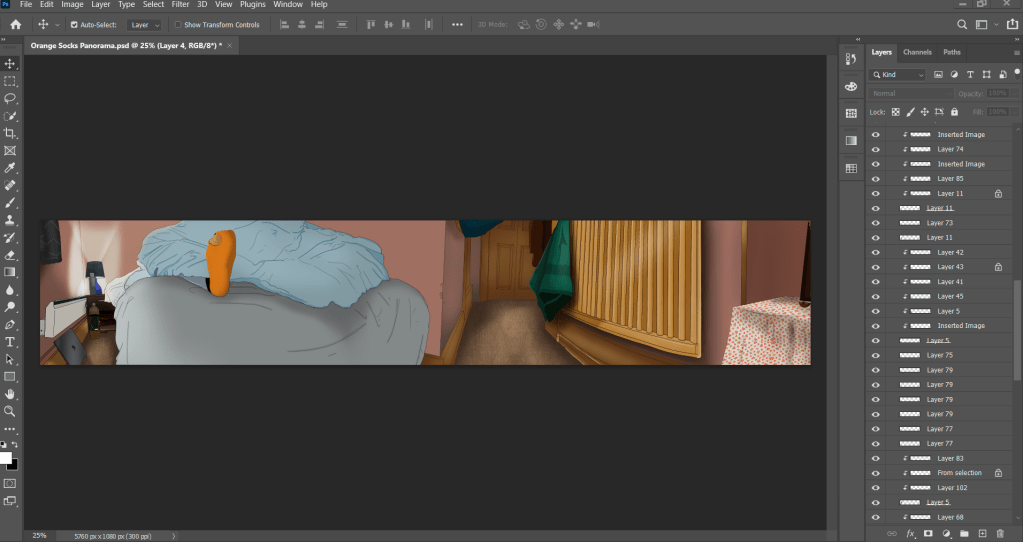This screenshot has height=542, width=1023.
Task: Hide Layer 74 using eye icon
Action: pos(876,149)
